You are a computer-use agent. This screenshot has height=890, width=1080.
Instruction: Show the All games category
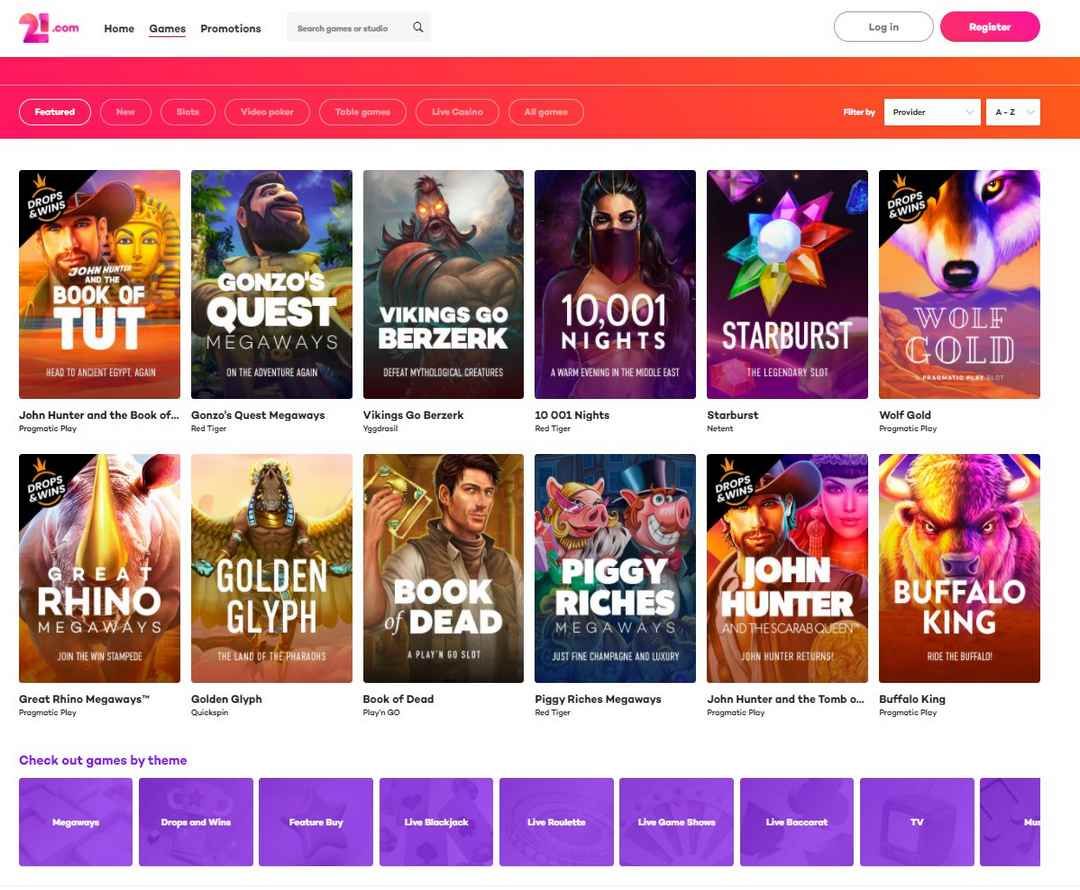546,112
